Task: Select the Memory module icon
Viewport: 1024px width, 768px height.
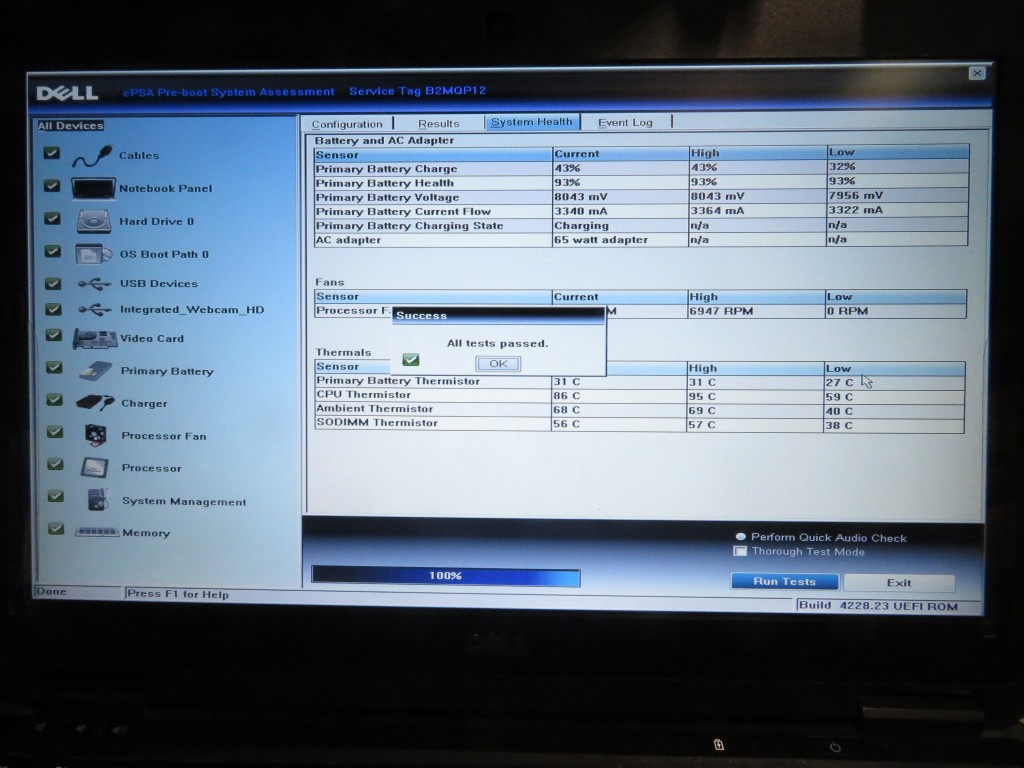Action: pos(97,532)
